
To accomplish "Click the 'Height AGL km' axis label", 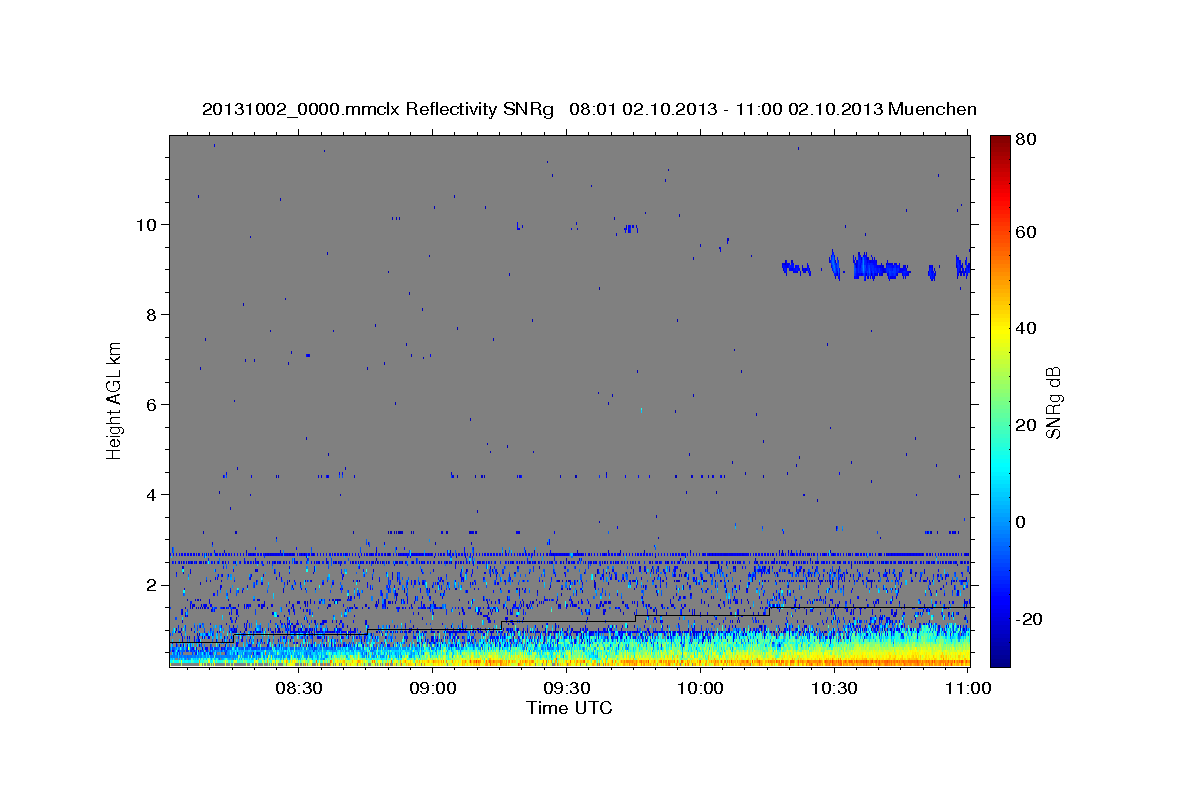I will [115, 400].
